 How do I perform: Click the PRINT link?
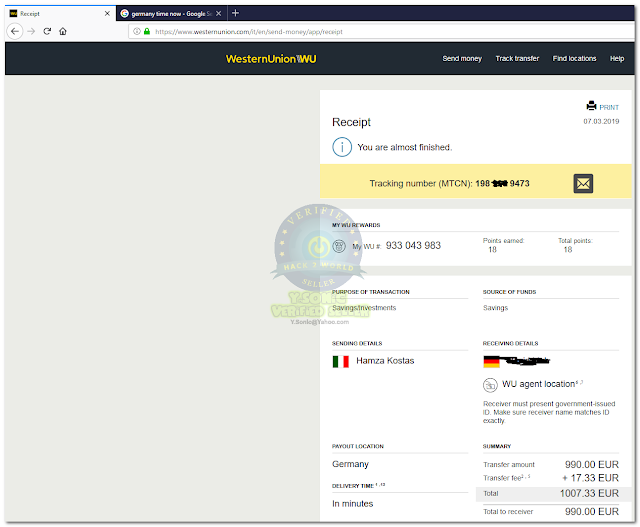pyautogui.click(x=609, y=107)
